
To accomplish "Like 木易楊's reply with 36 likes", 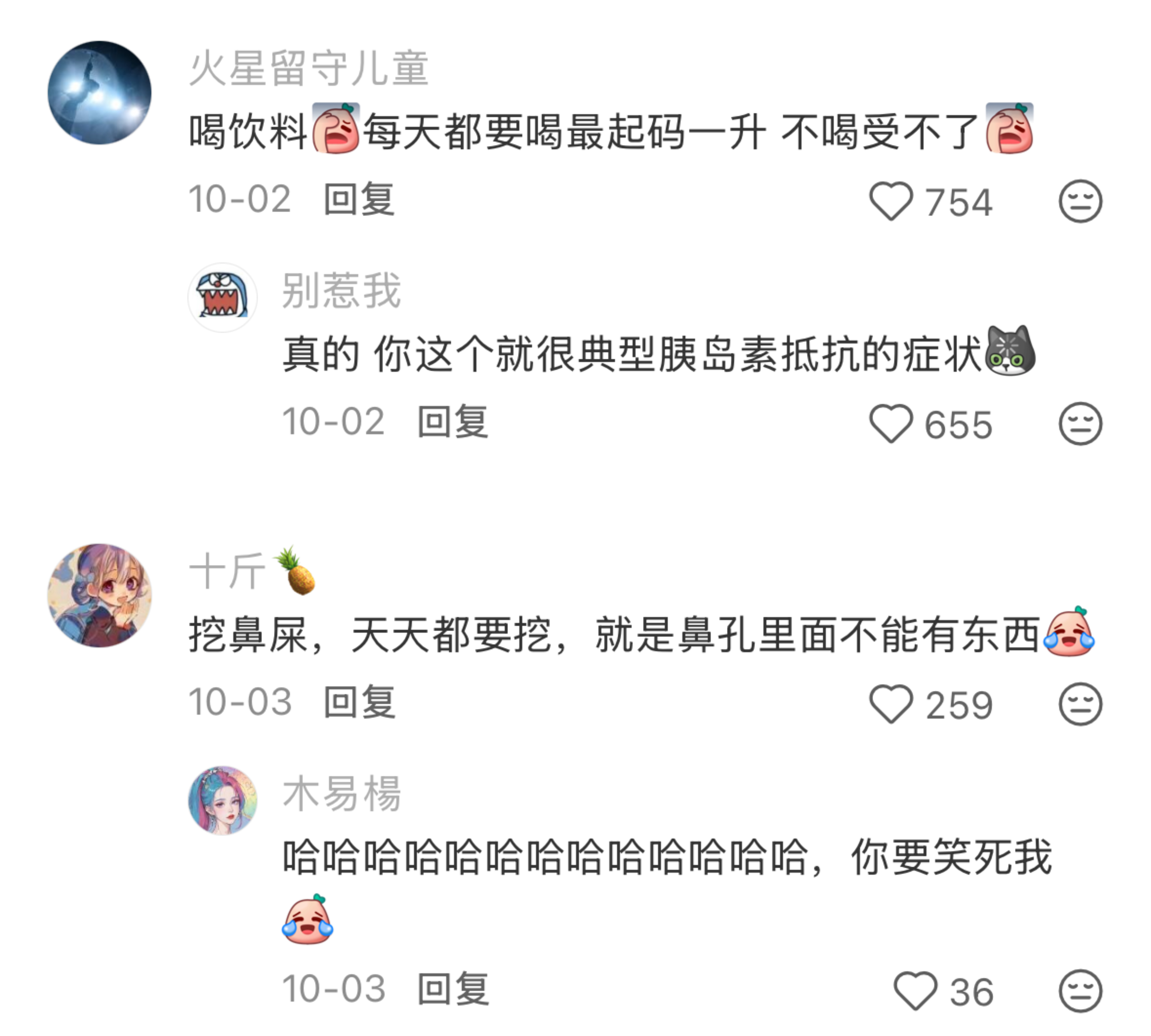I will [915, 991].
